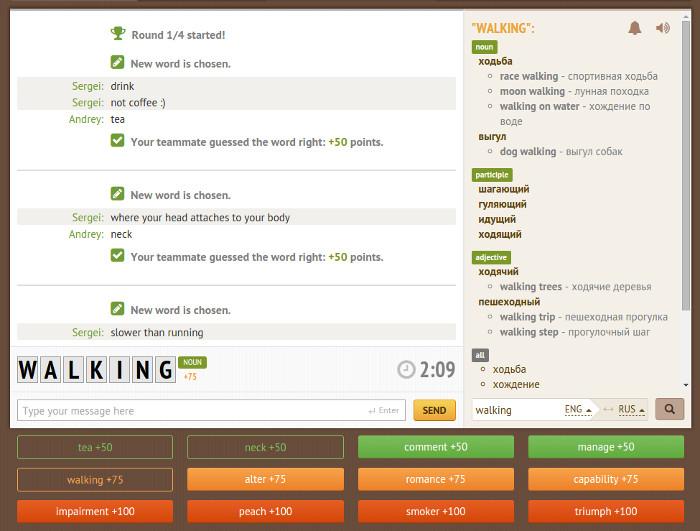The height and width of the screenshot is (531, 700).
Task: Click the round timer clock icon
Action: (x=406, y=370)
